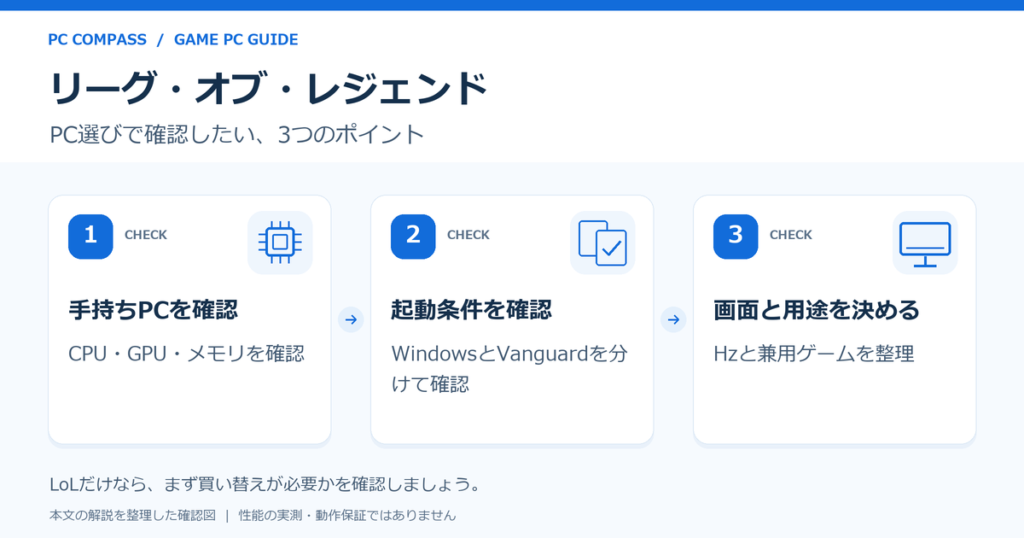Click the footnote 性能の実測・動作保証ではありません
1024x538 pixels.
point(347,515)
